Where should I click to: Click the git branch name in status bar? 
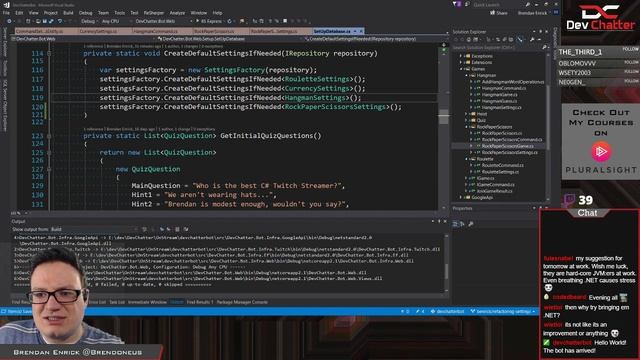502,311
